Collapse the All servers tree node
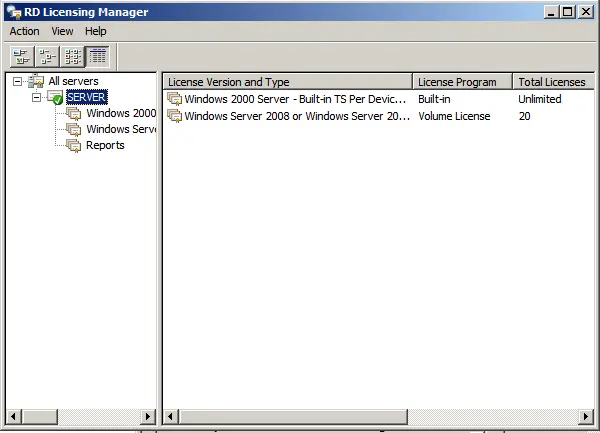This screenshot has width=600, height=433. click(x=17, y=81)
